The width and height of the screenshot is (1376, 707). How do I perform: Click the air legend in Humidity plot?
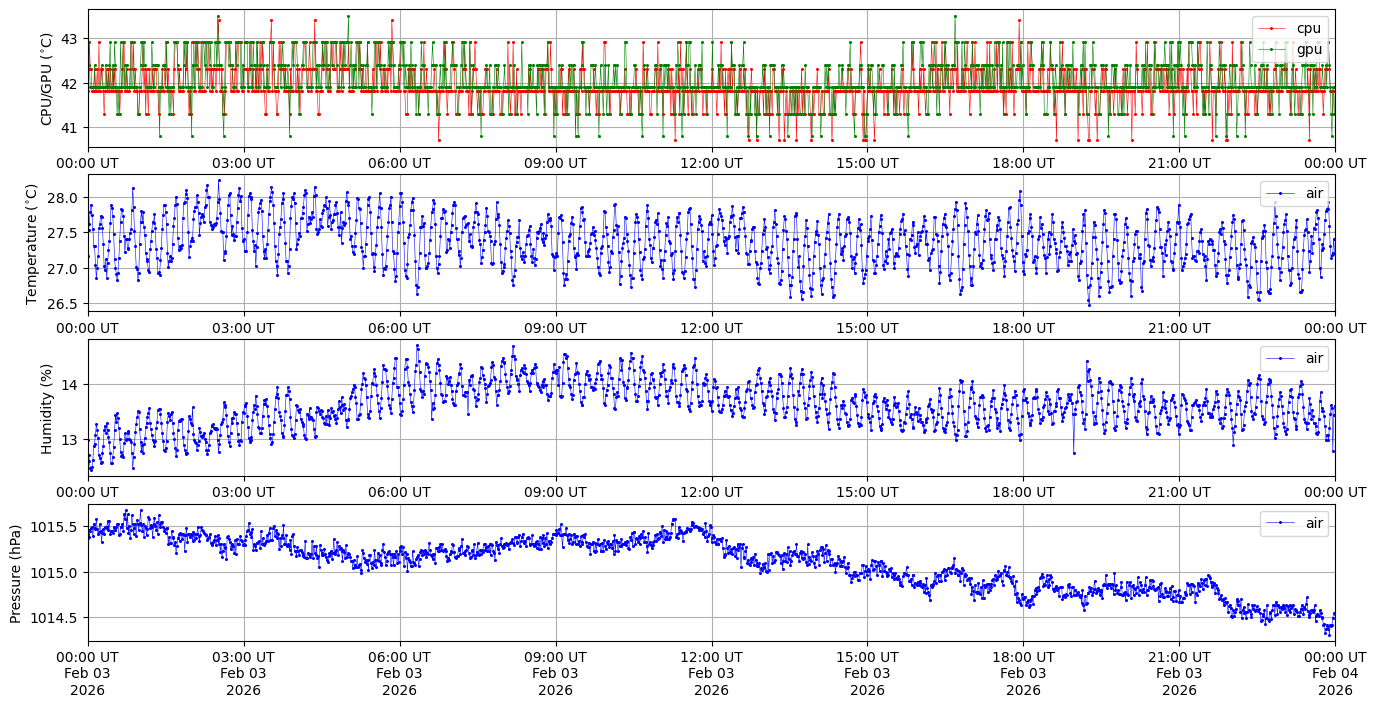1306,358
